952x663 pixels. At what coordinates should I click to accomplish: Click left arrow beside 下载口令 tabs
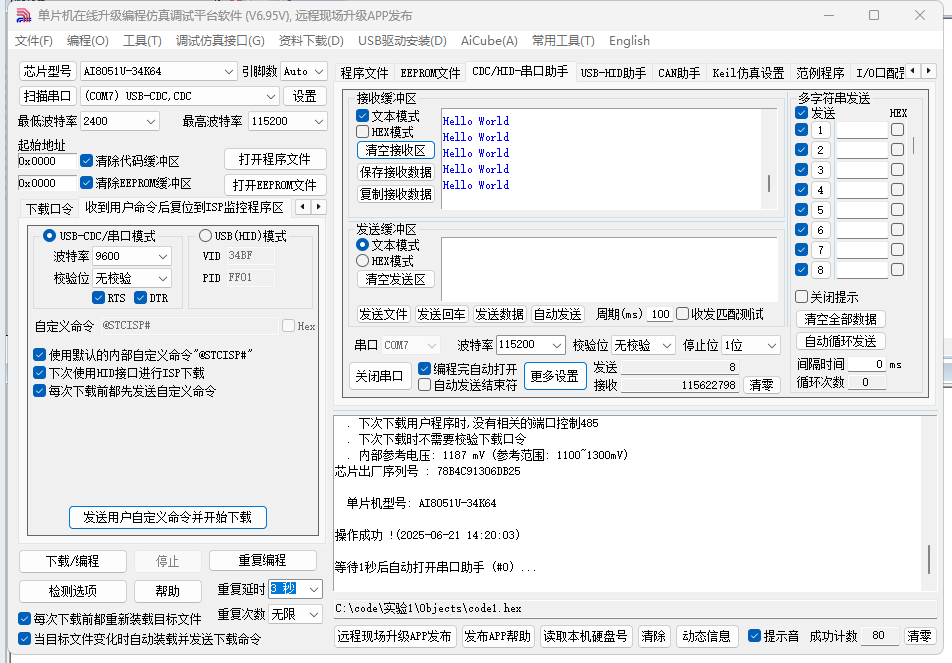click(303, 207)
